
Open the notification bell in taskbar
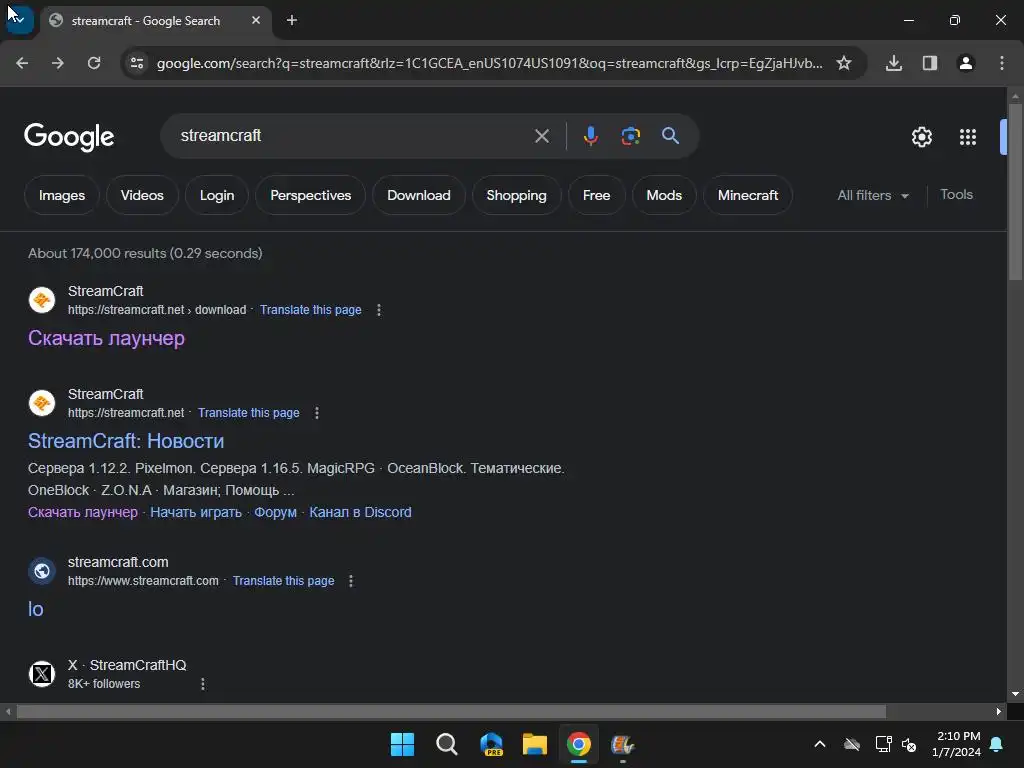tap(997, 744)
